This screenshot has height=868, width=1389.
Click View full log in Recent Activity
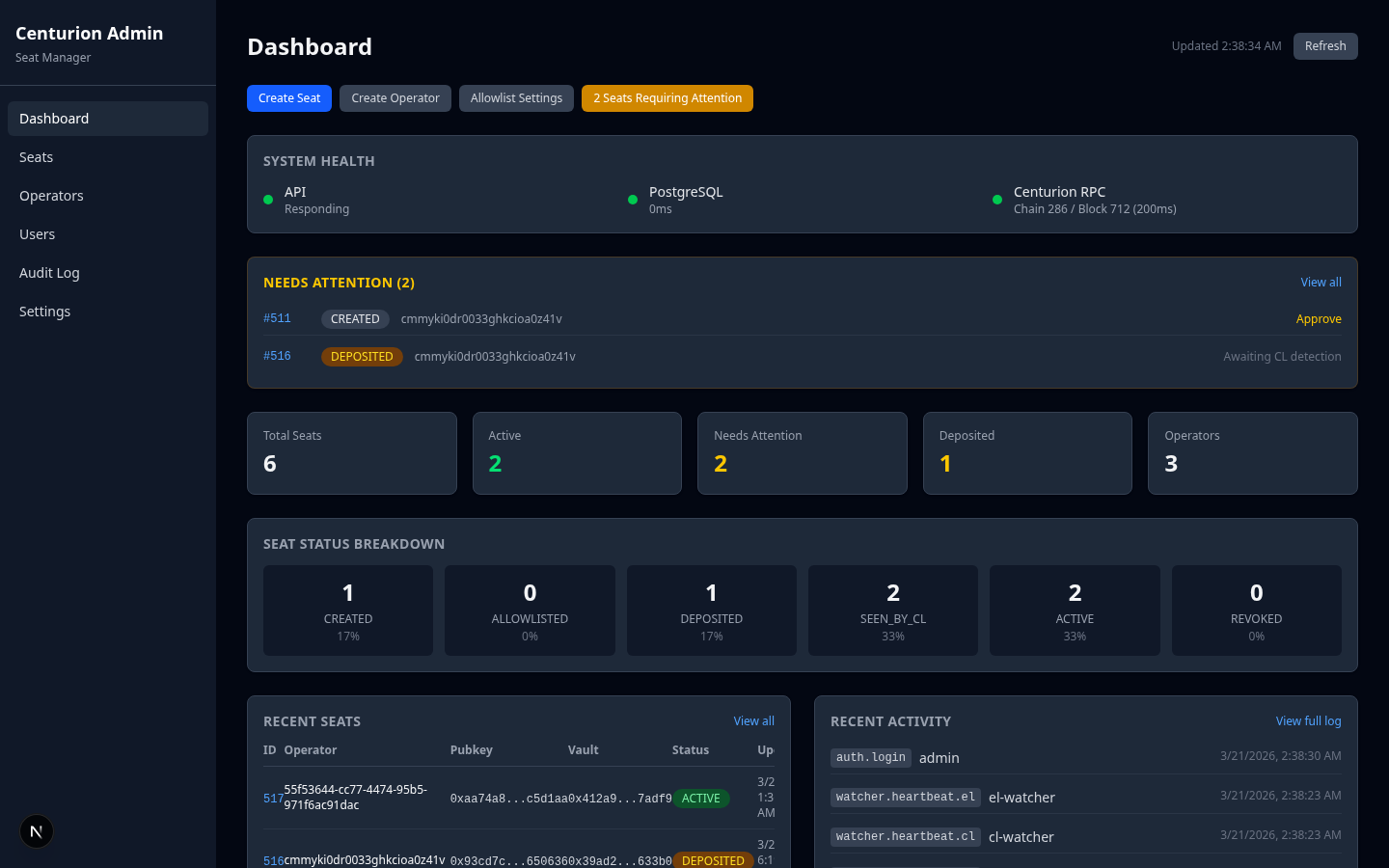1308,720
